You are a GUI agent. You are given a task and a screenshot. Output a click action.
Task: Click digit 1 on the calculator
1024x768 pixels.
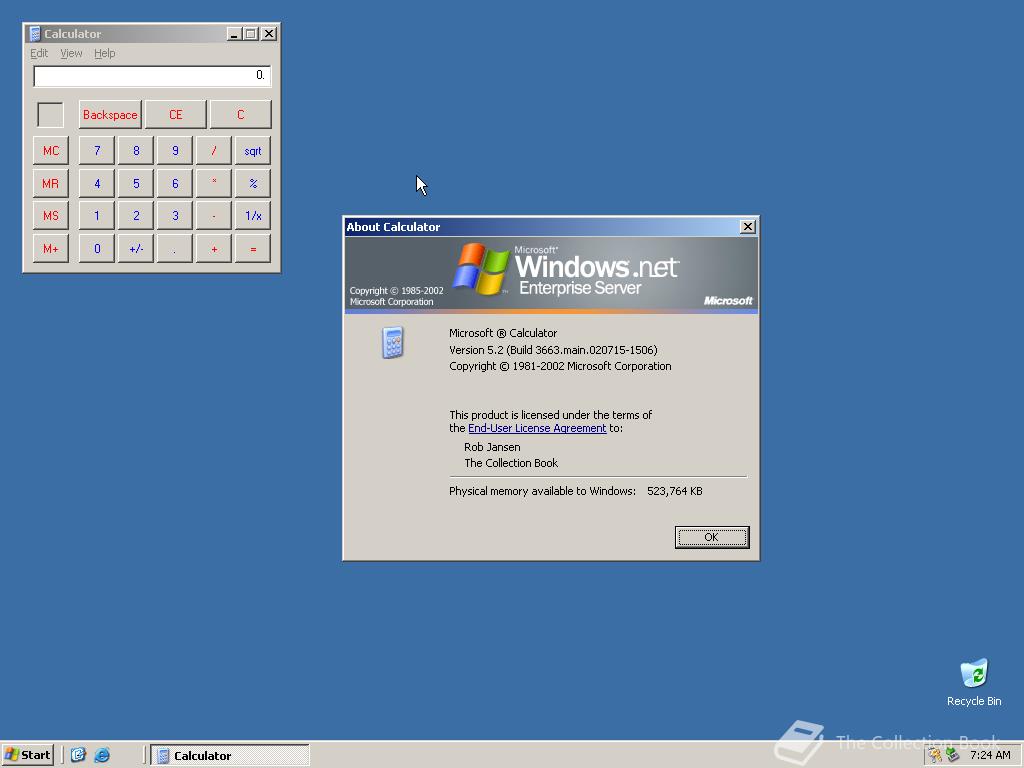pyautogui.click(x=97, y=216)
